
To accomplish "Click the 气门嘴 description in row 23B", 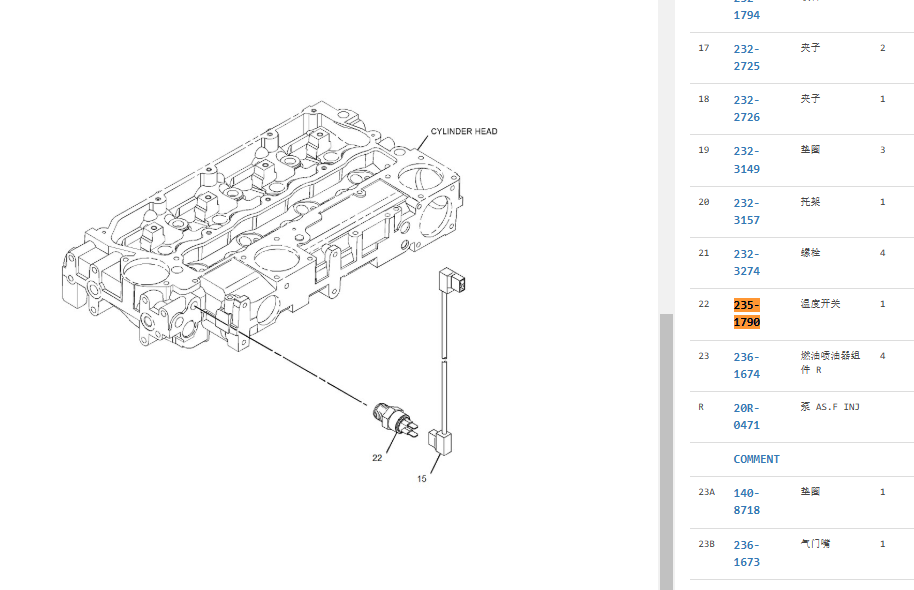I will click(x=815, y=543).
